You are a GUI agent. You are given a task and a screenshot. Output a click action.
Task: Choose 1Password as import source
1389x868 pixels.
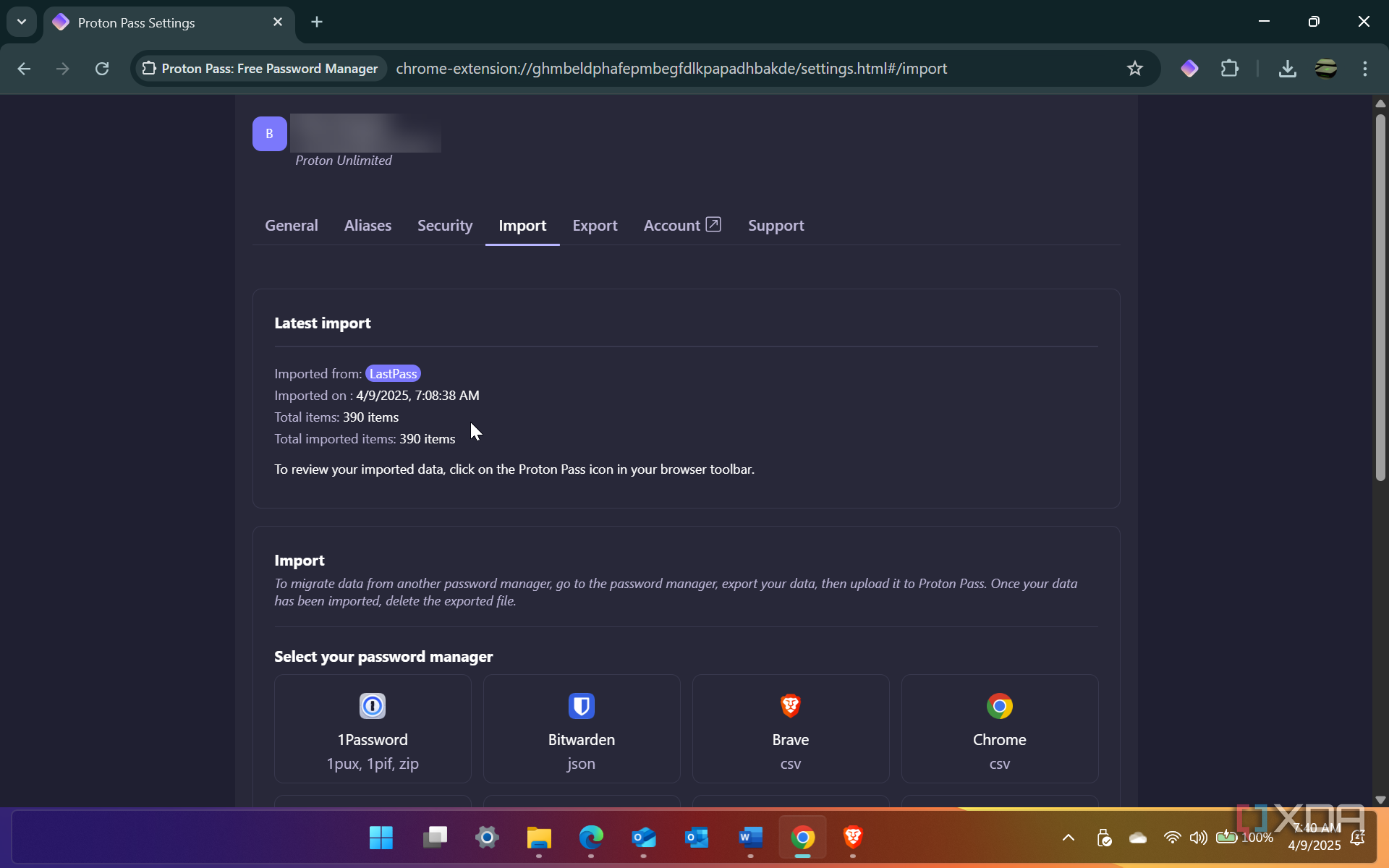click(373, 728)
